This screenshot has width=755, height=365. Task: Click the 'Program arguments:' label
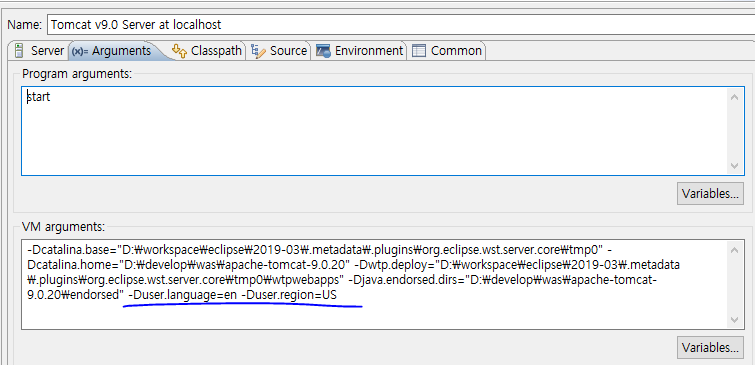coord(77,74)
